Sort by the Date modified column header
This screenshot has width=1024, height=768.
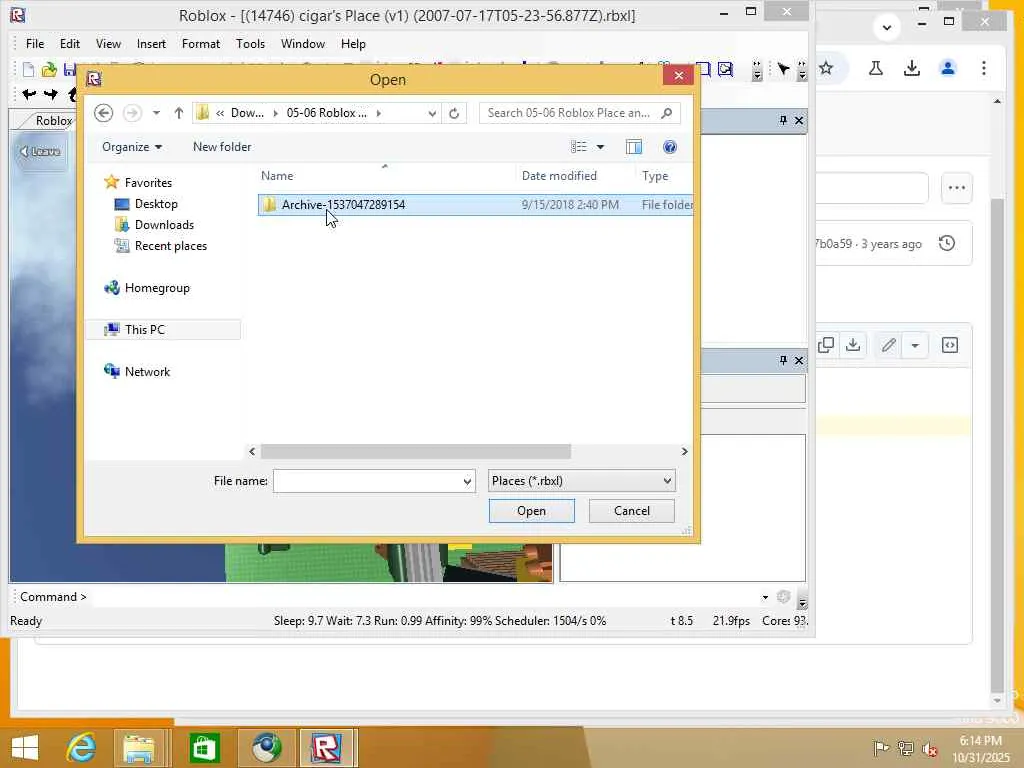(x=559, y=176)
